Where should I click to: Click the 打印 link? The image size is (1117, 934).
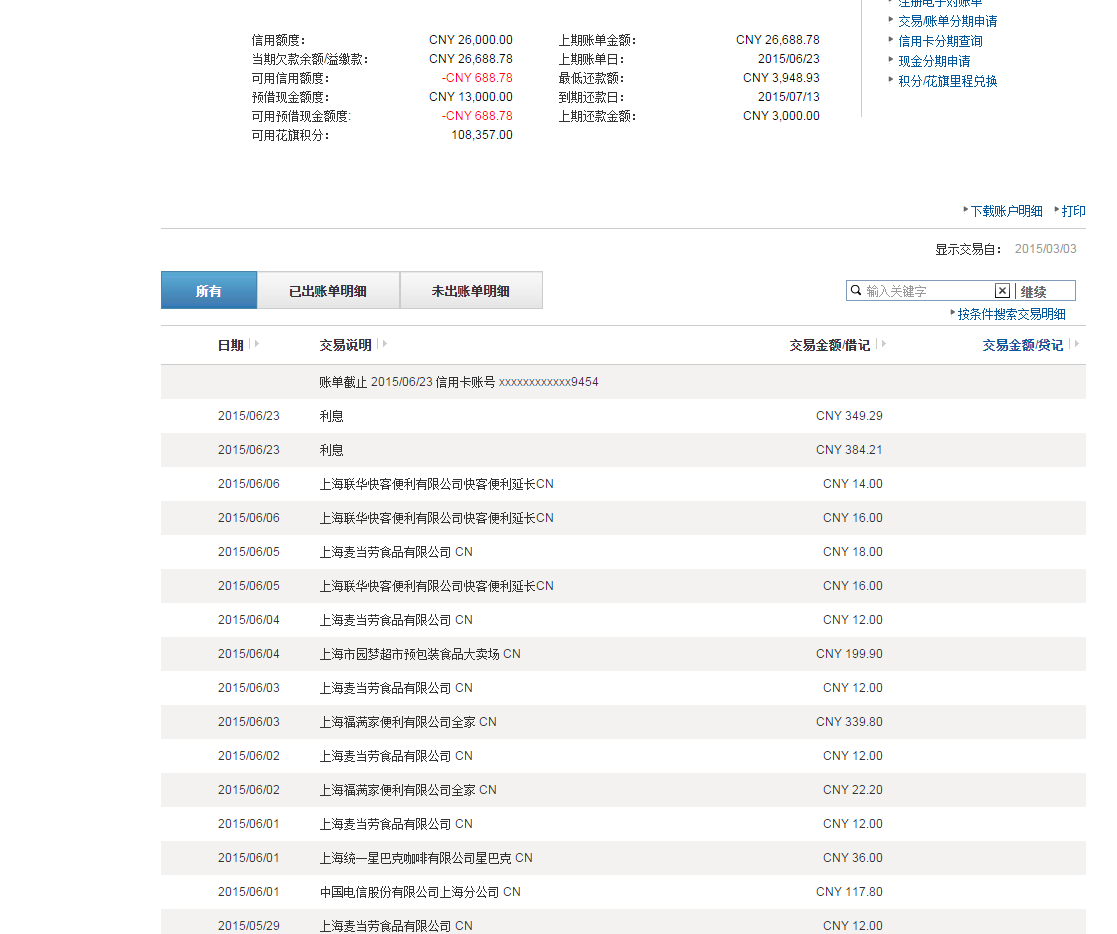click(x=1073, y=211)
